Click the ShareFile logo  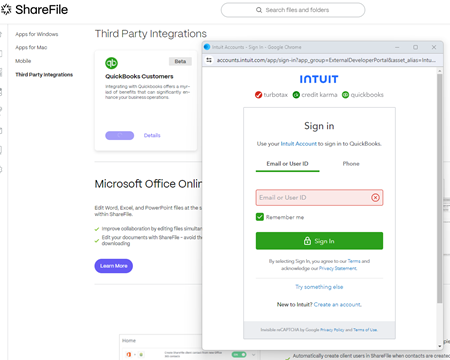point(34,10)
